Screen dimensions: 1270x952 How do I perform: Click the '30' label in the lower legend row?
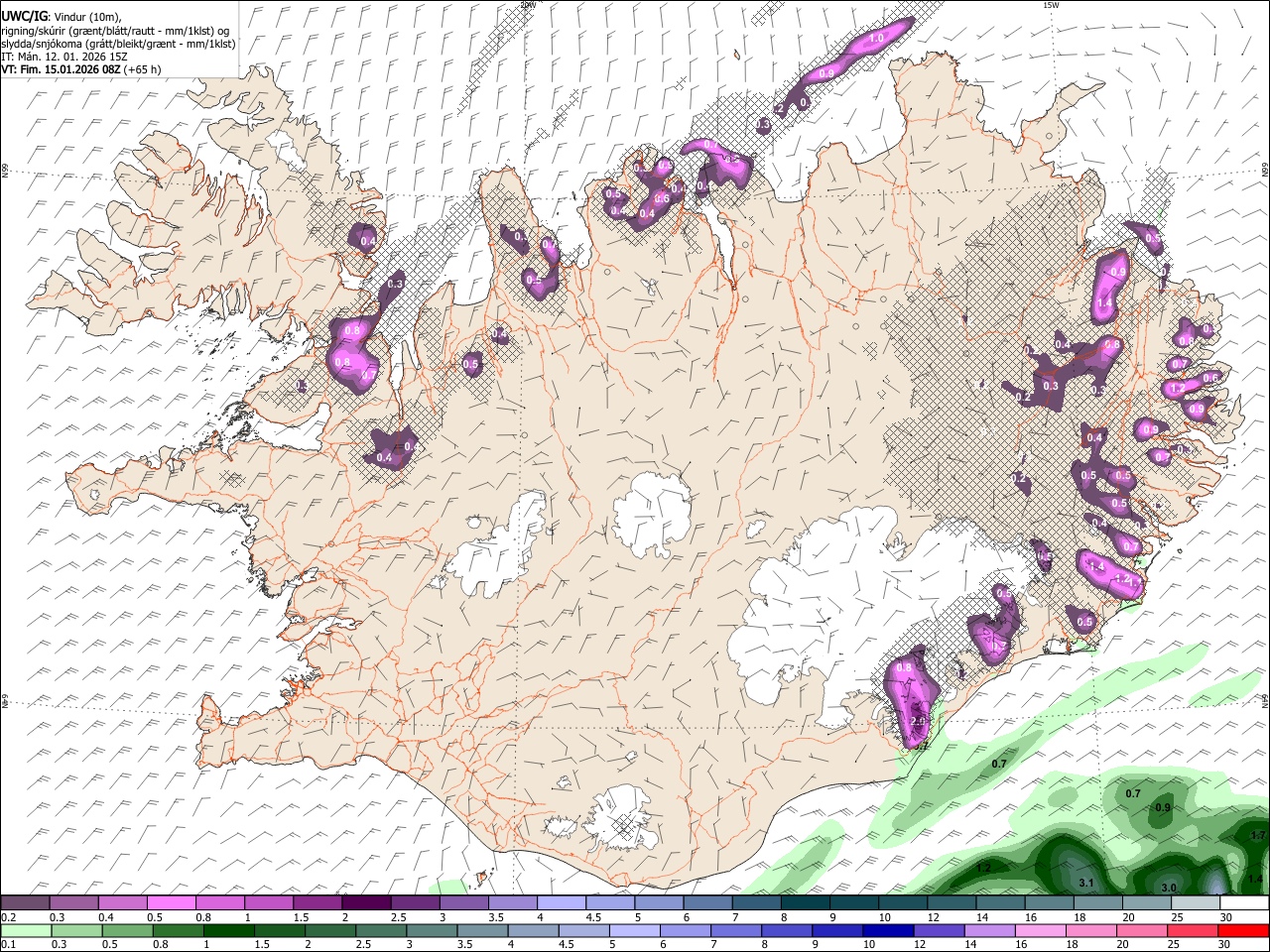click(x=1226, y=945)
